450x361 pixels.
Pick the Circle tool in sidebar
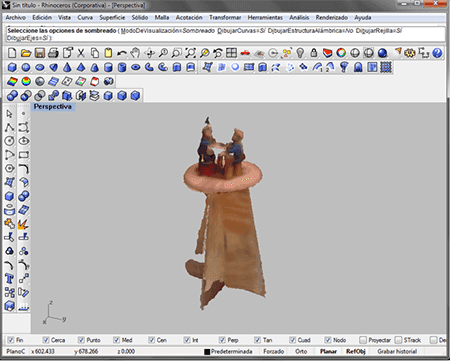(9, 141)
